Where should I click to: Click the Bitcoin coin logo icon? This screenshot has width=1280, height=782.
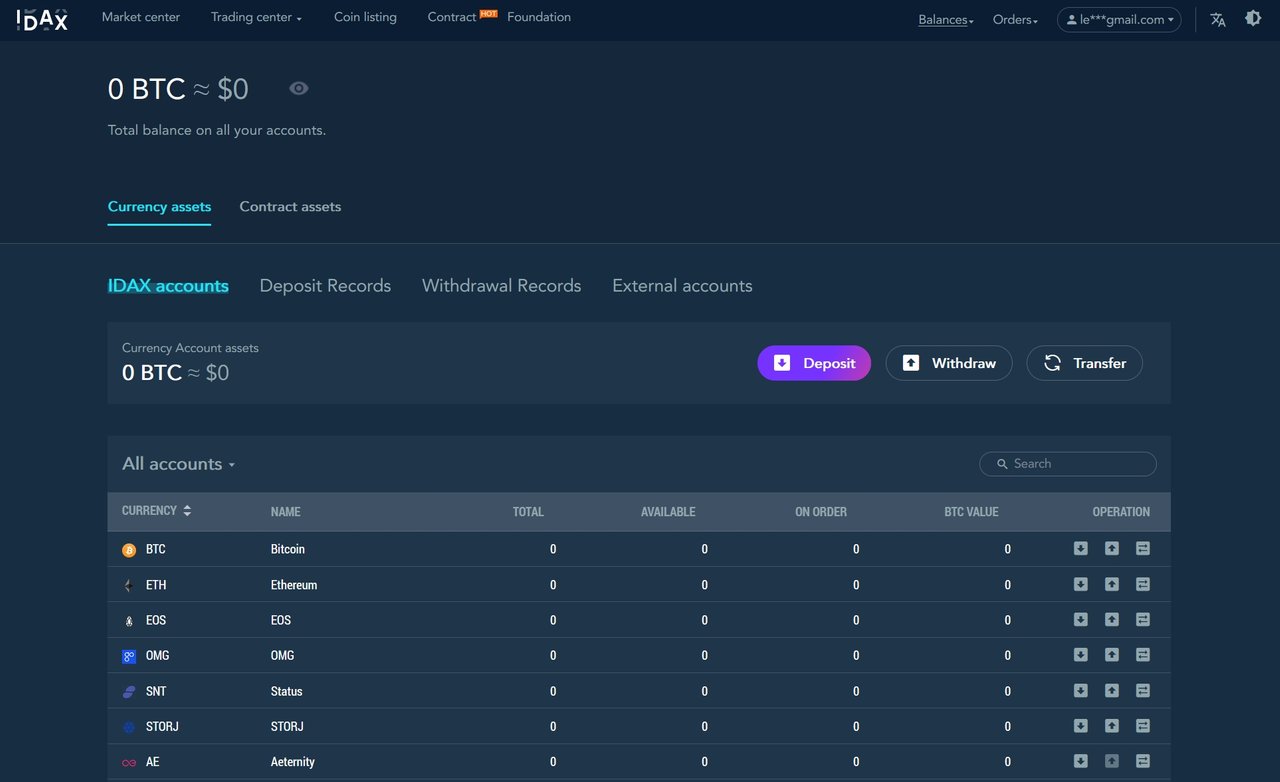pyautogui.click(x=129, y=550)
